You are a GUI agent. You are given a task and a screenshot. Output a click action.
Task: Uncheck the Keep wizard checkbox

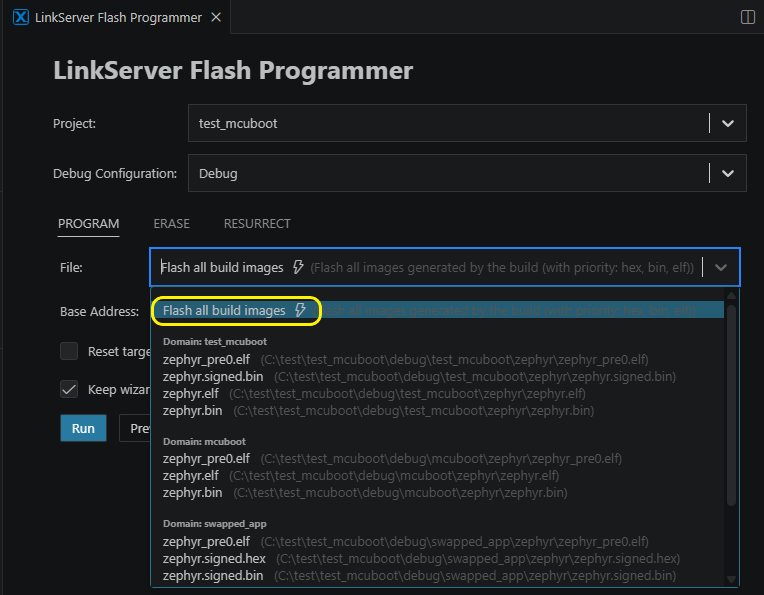[69, 389]
